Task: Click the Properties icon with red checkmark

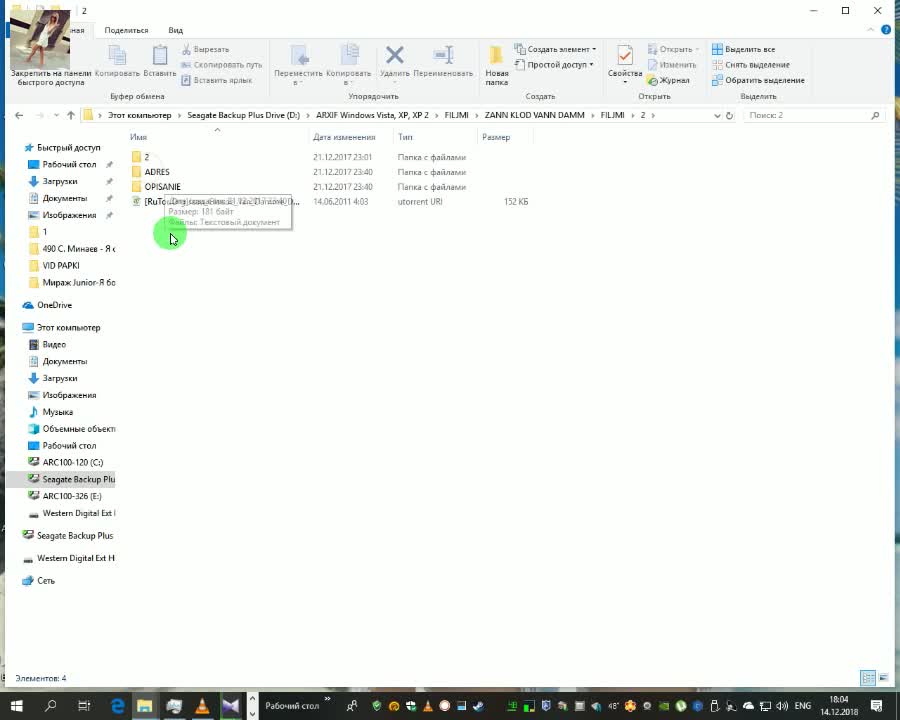Action: (625, 60)
